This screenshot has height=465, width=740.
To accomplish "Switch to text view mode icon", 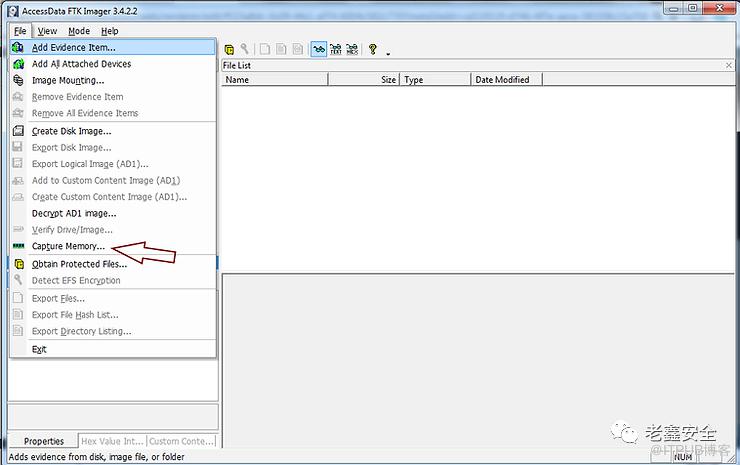I will tap(335, 49).
